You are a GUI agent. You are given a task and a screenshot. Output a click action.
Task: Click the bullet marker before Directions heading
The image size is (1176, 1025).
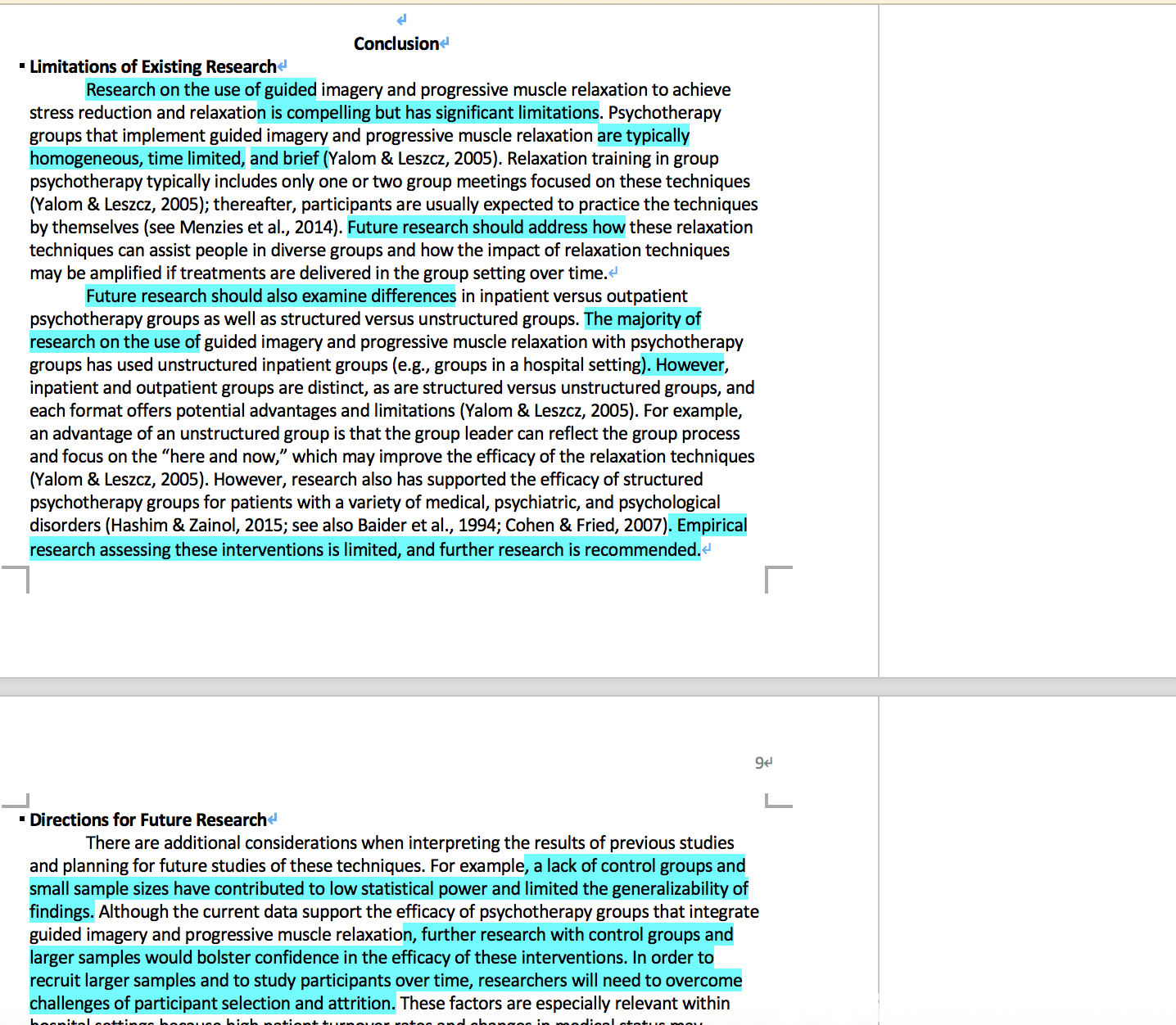point(22,820)
